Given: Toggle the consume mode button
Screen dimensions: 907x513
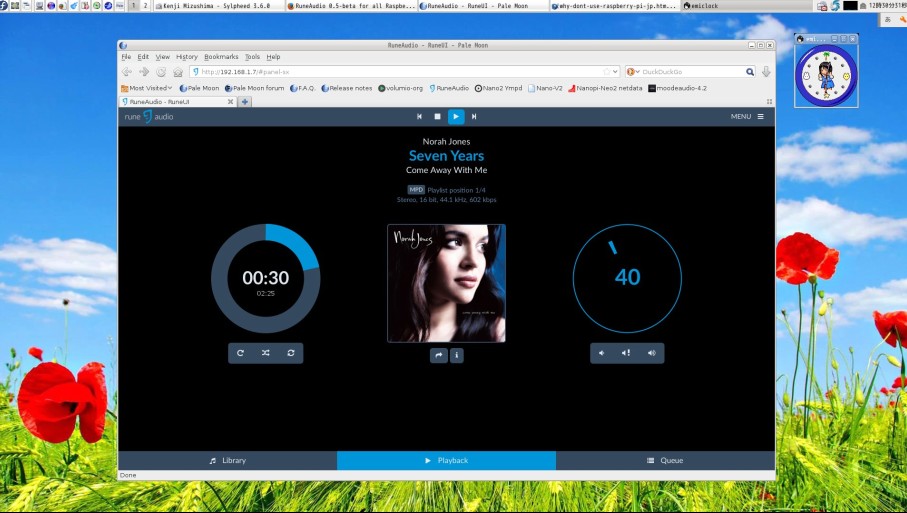Looking at the screenshot, I should click(x=291, y=353).
